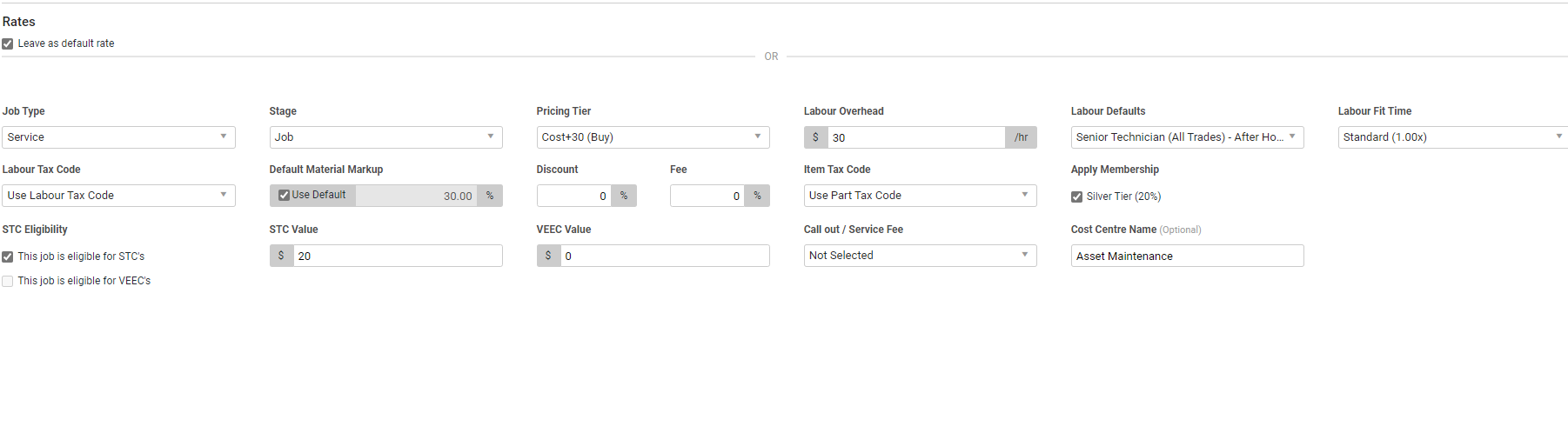This screenshot has width=1568, height=433.
Task: Click the Cost Centre Name field
Action: pyautogui.click(x=1187, y=256)
